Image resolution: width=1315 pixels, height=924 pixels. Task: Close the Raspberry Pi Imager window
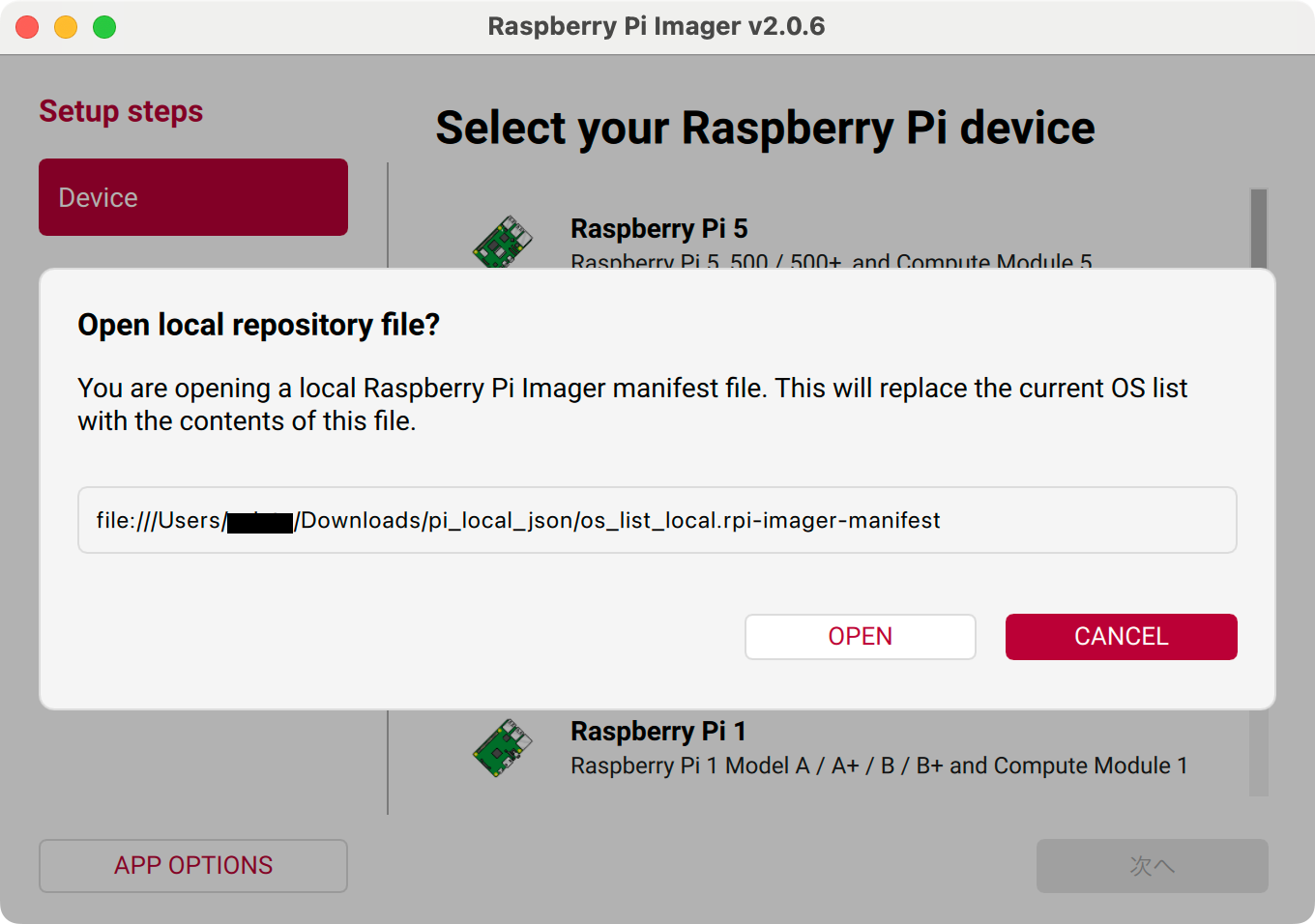pos(27,27)
